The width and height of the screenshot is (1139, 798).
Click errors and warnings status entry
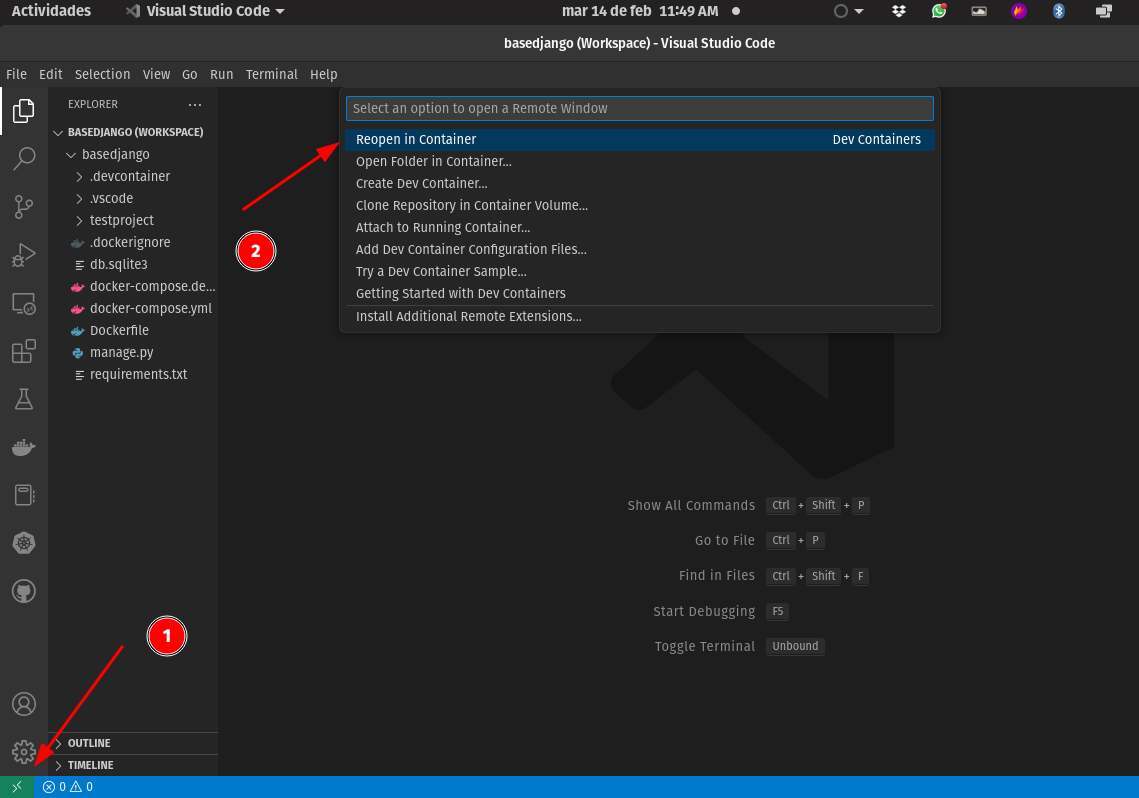pyautogui.click(x=68, y=787)
